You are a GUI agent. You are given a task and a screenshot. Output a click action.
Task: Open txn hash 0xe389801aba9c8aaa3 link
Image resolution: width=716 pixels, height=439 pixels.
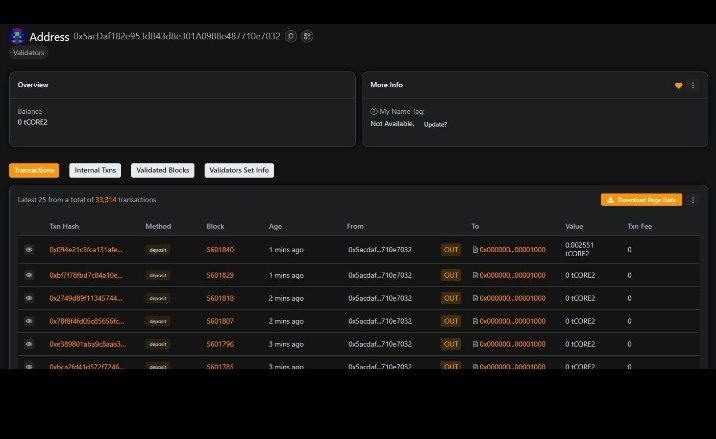coord(88,344)
